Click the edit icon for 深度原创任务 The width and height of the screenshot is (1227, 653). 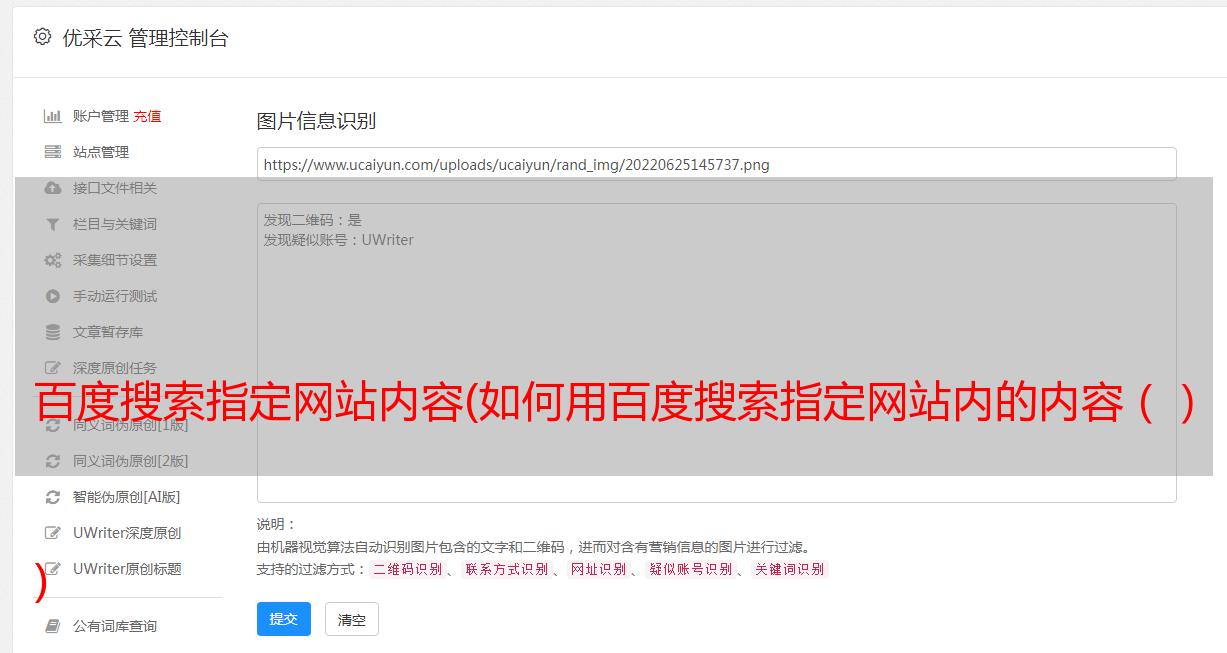pyautogui.click(x=53, y=368)
